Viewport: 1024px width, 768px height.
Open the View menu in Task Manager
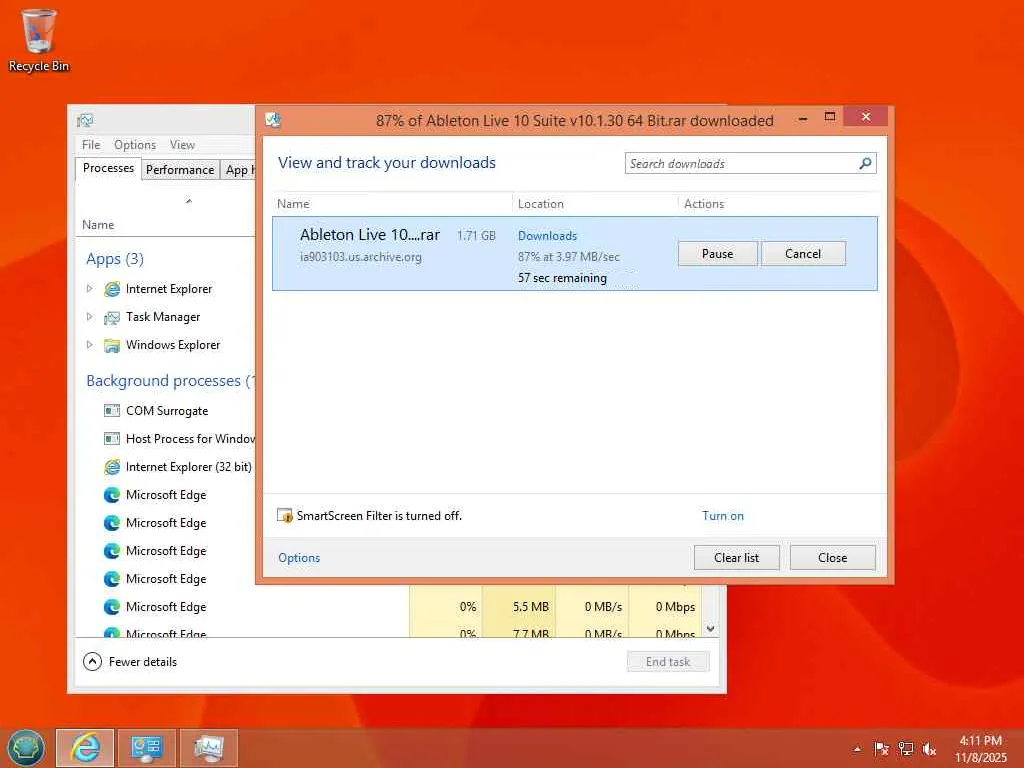coord(182,145)
